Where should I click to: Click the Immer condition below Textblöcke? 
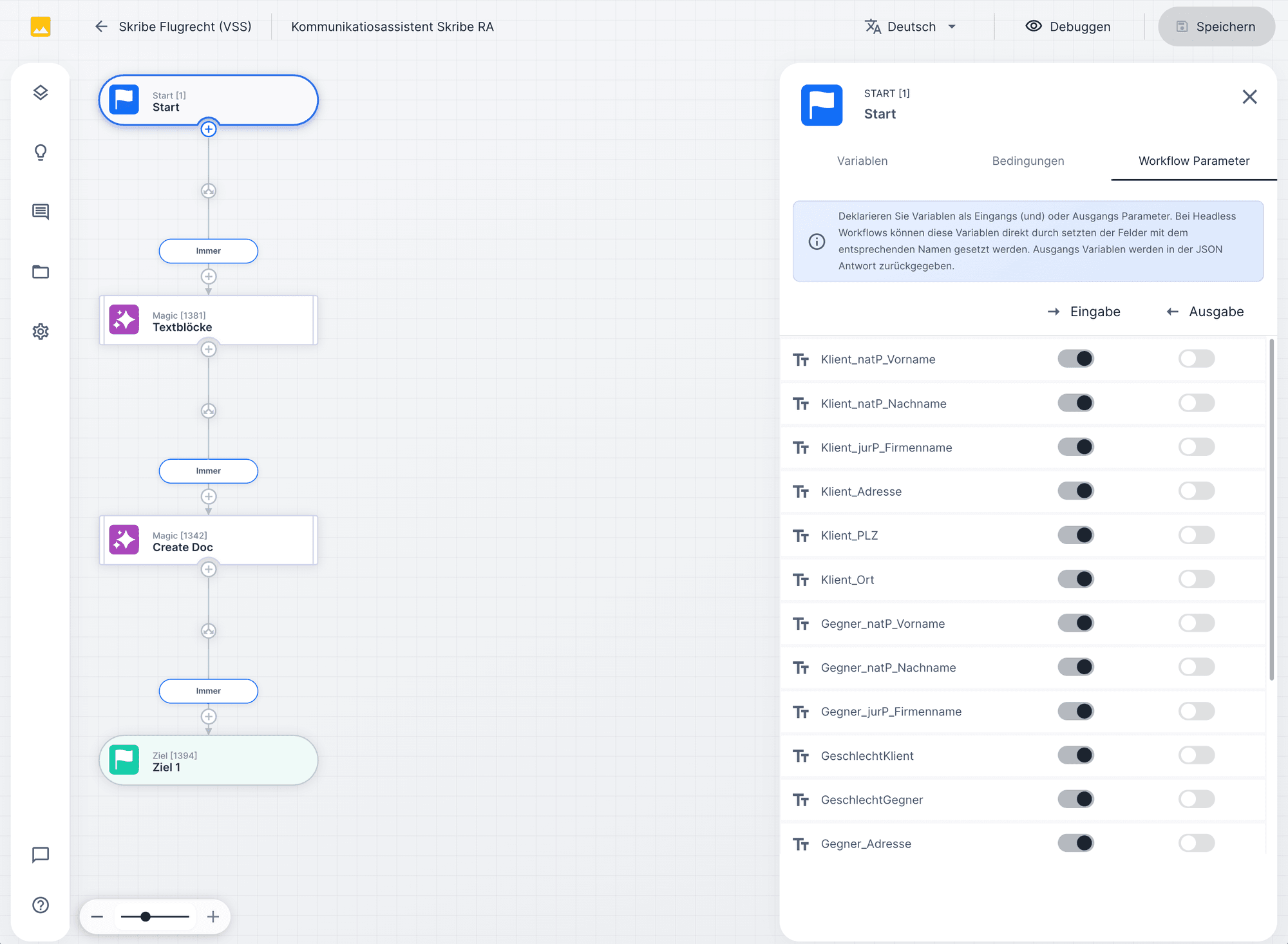(x=209, y=471)
